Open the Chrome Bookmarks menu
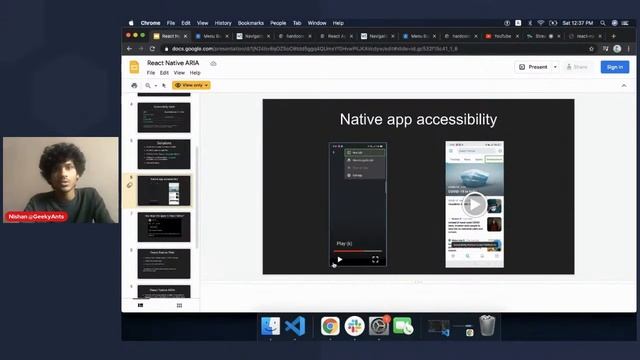This screenshot has height=360, width=640. click(251, 23)
